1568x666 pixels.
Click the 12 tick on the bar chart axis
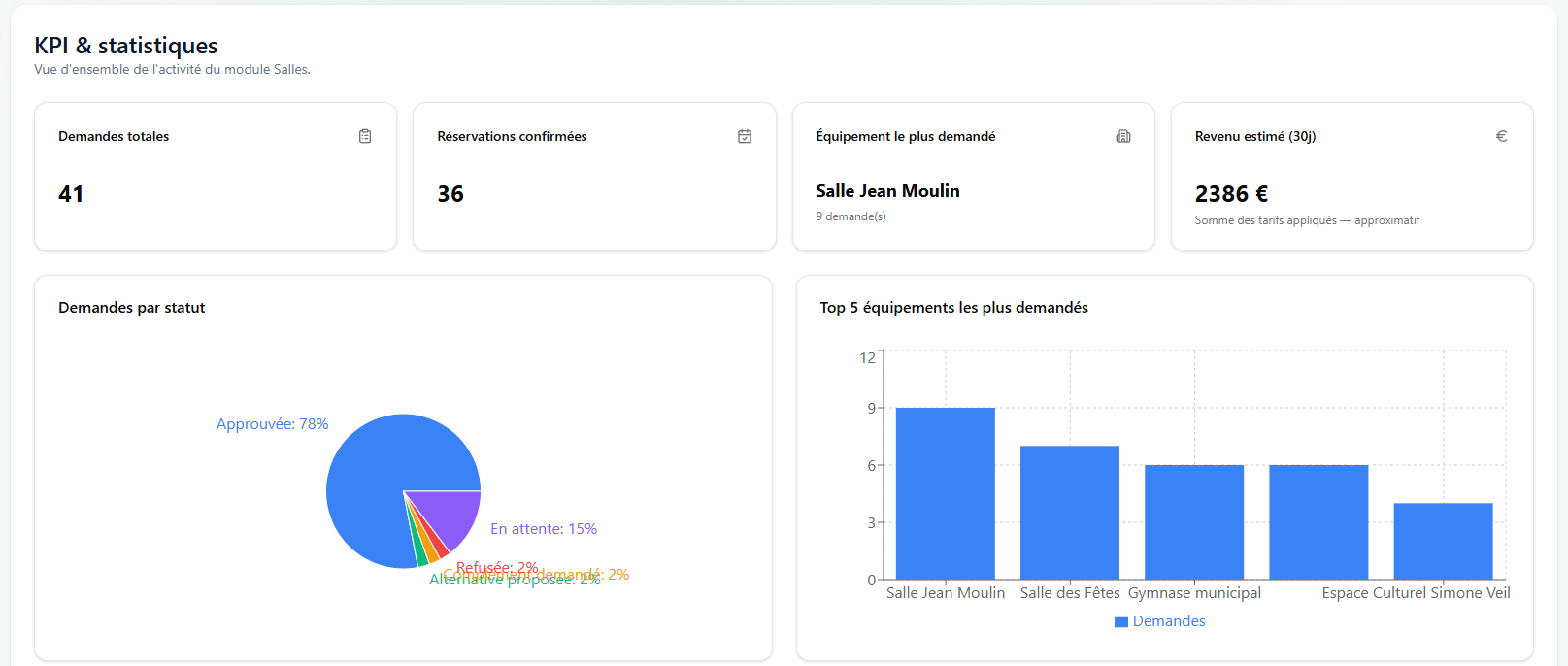[x=867, y=357]
